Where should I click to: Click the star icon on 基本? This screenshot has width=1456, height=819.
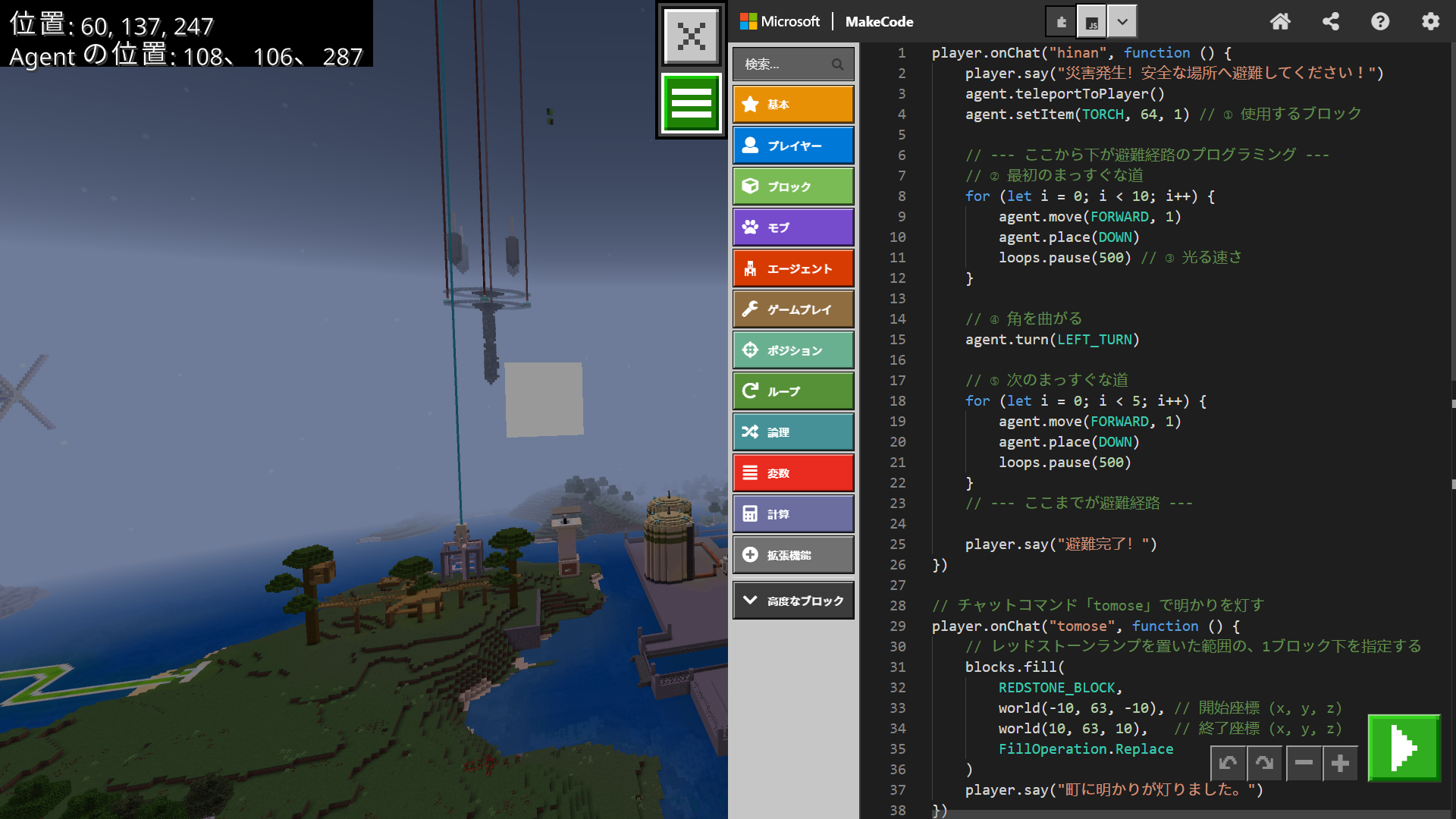pos(750,104)
